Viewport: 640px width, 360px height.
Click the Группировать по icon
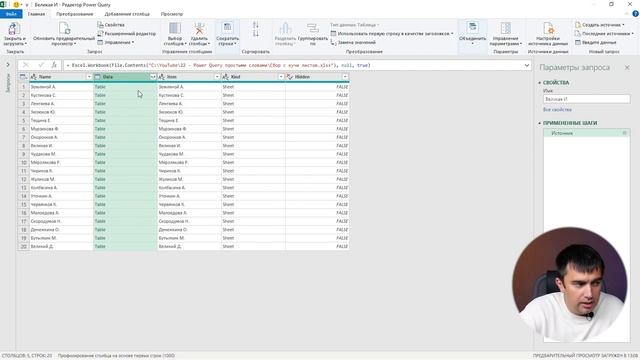coord(313,28)
